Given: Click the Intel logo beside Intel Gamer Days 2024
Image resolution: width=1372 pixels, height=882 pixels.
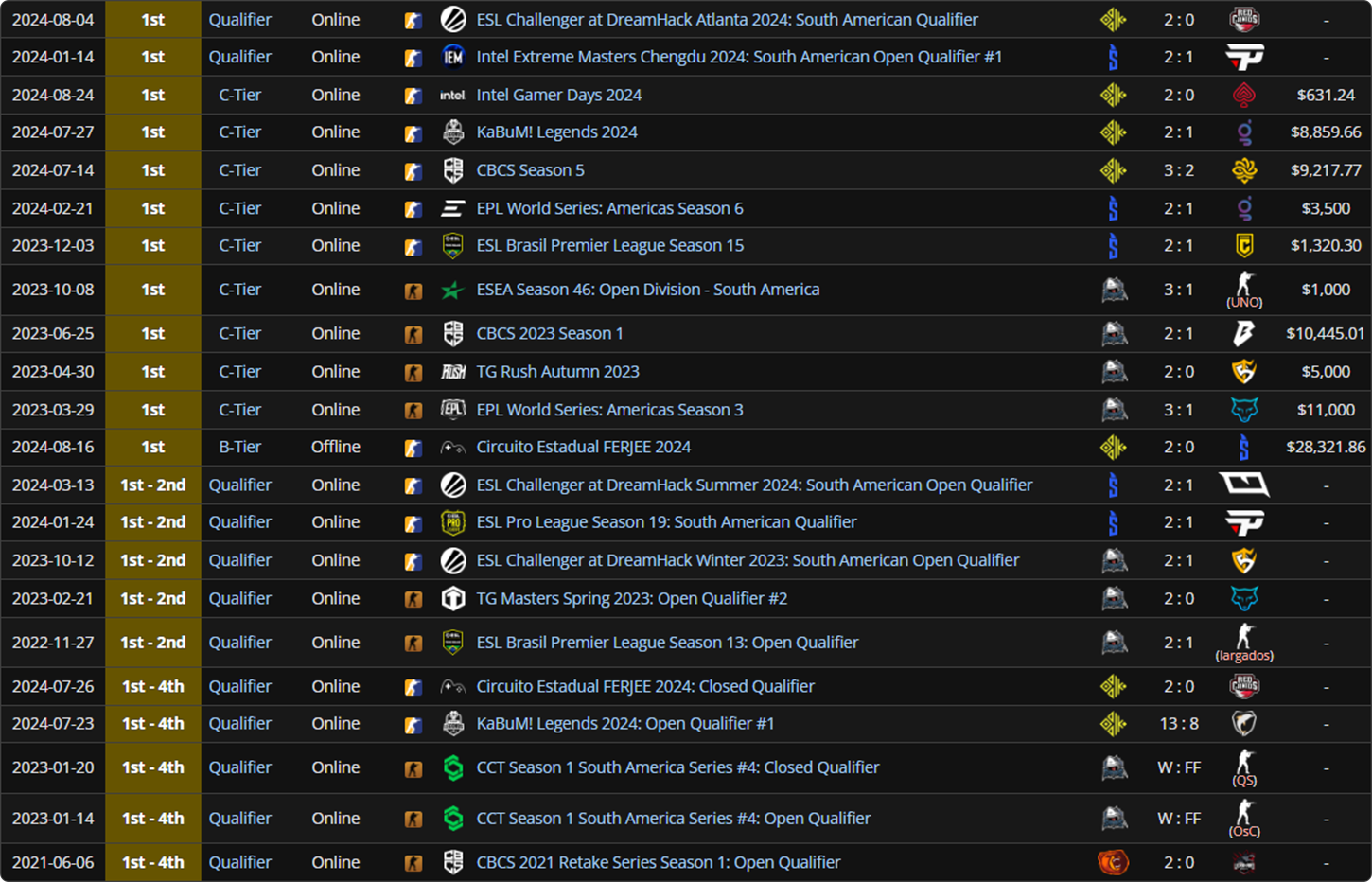Looking at the screenshot, I should 453,95.
